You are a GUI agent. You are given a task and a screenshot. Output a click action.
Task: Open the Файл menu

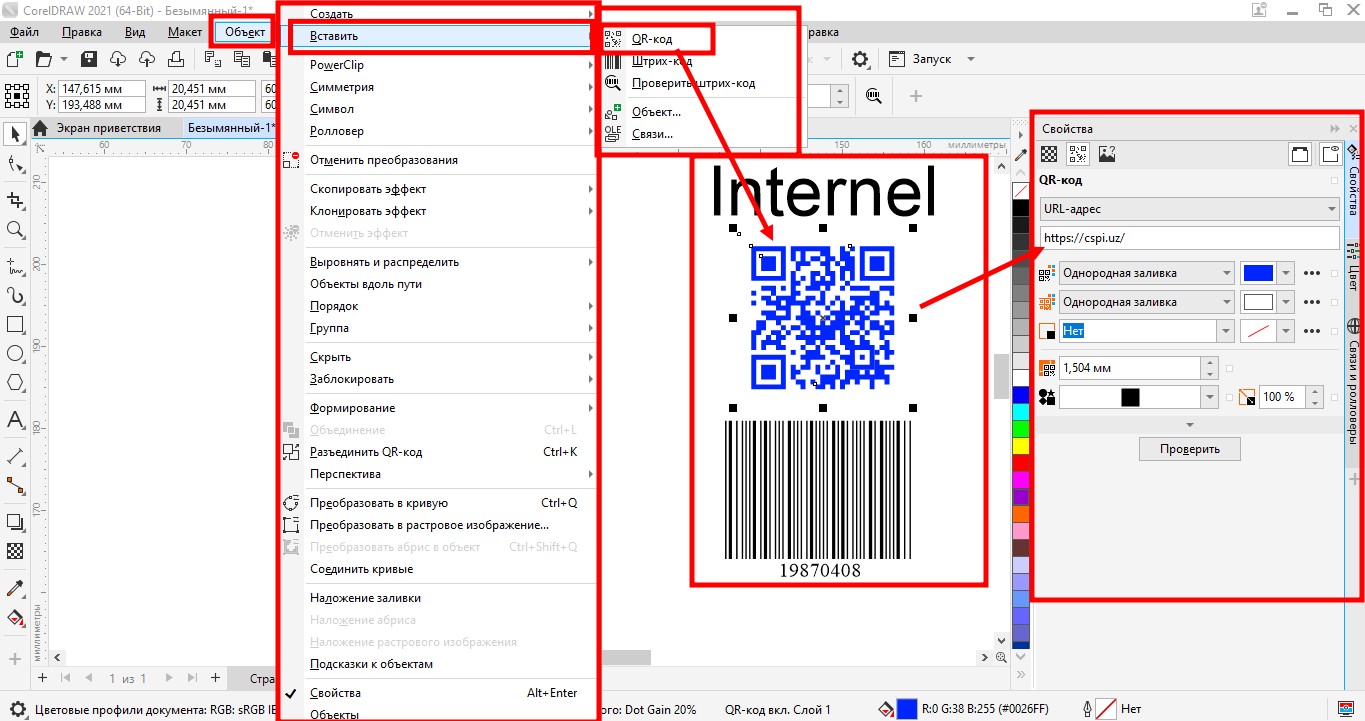24,32
